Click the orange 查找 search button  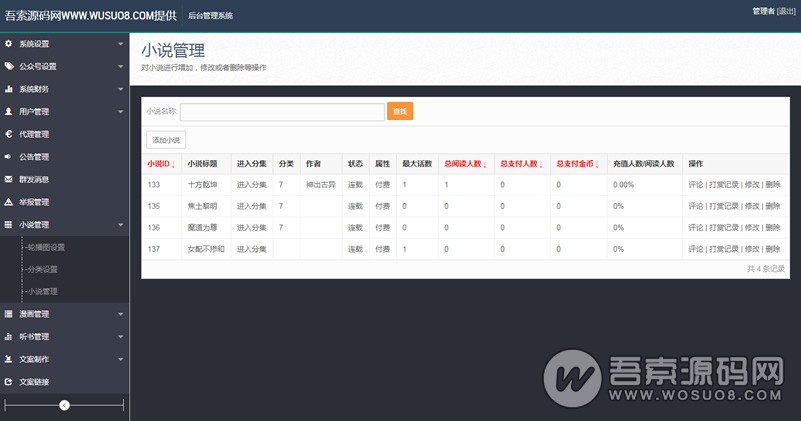coord(400,111)
